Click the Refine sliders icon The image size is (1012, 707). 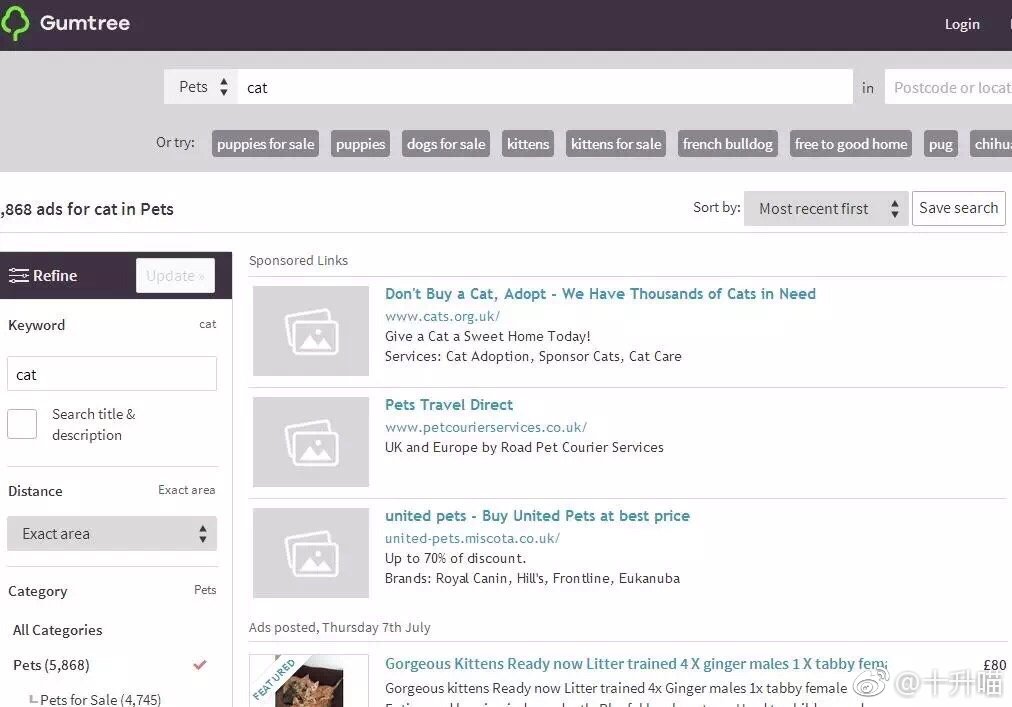[18, 276]
